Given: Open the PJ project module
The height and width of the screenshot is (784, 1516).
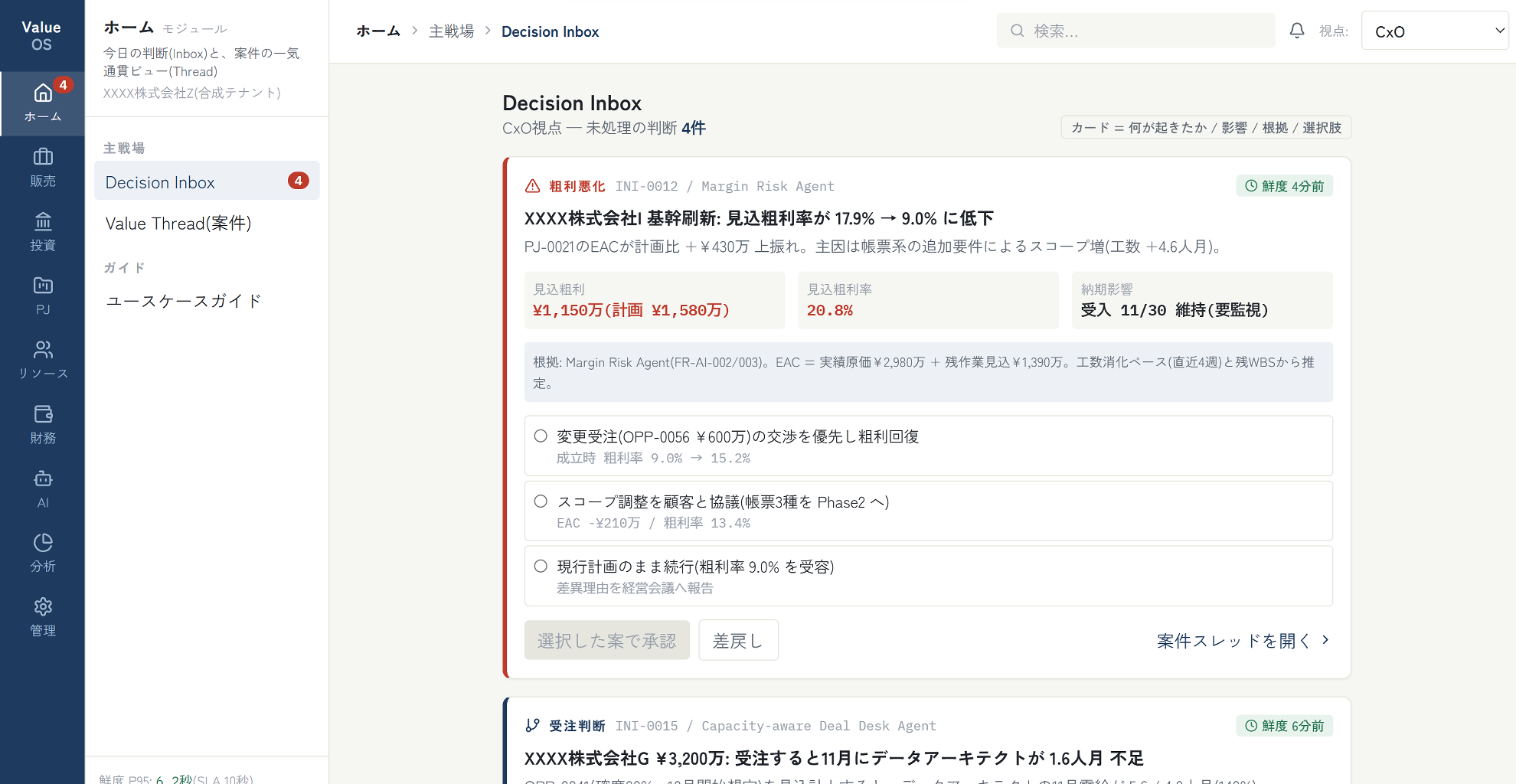Looking at the screenshot, I should pyautogui.click(x=42, y=296).
